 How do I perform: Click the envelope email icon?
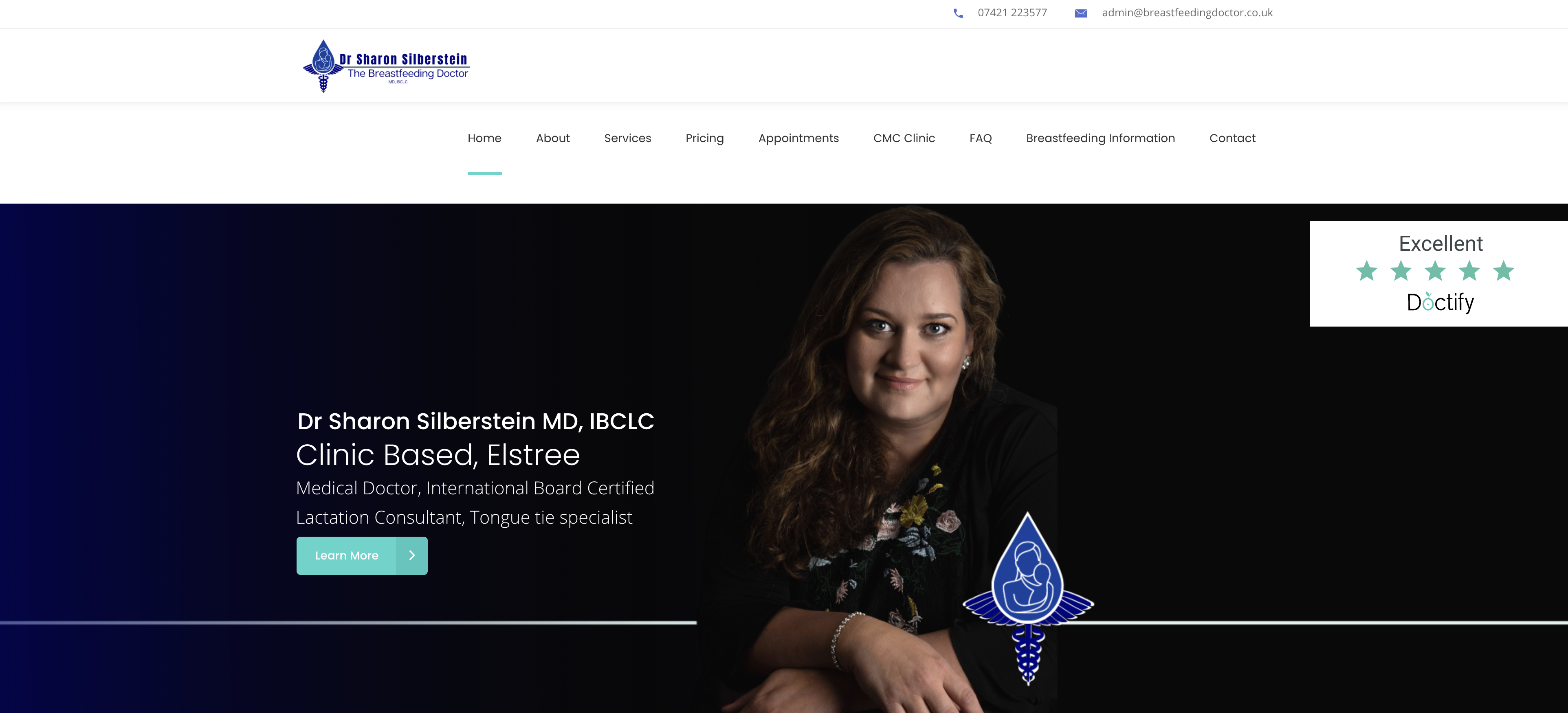coord(1081,13)
